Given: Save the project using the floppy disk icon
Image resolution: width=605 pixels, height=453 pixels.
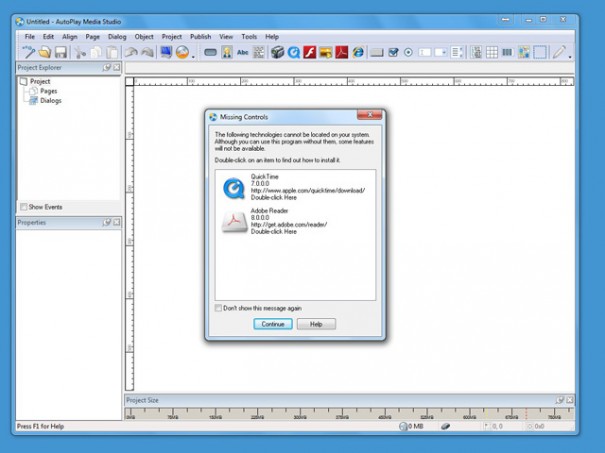Looking at the screenshot, I should click(61, 52).
